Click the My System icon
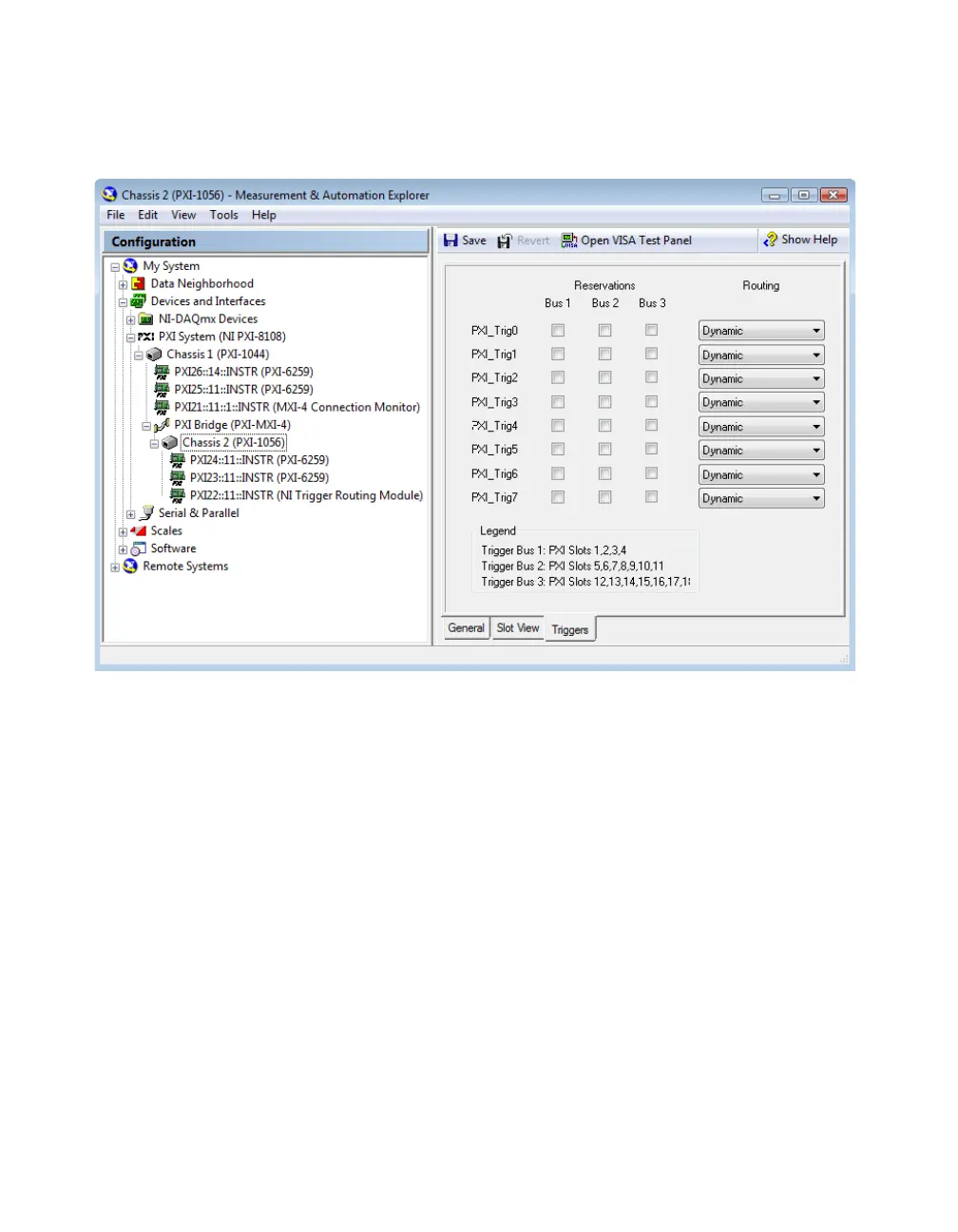Image resolution: width=958 pixels, height=1232 pixels. (x=130, y=266)
